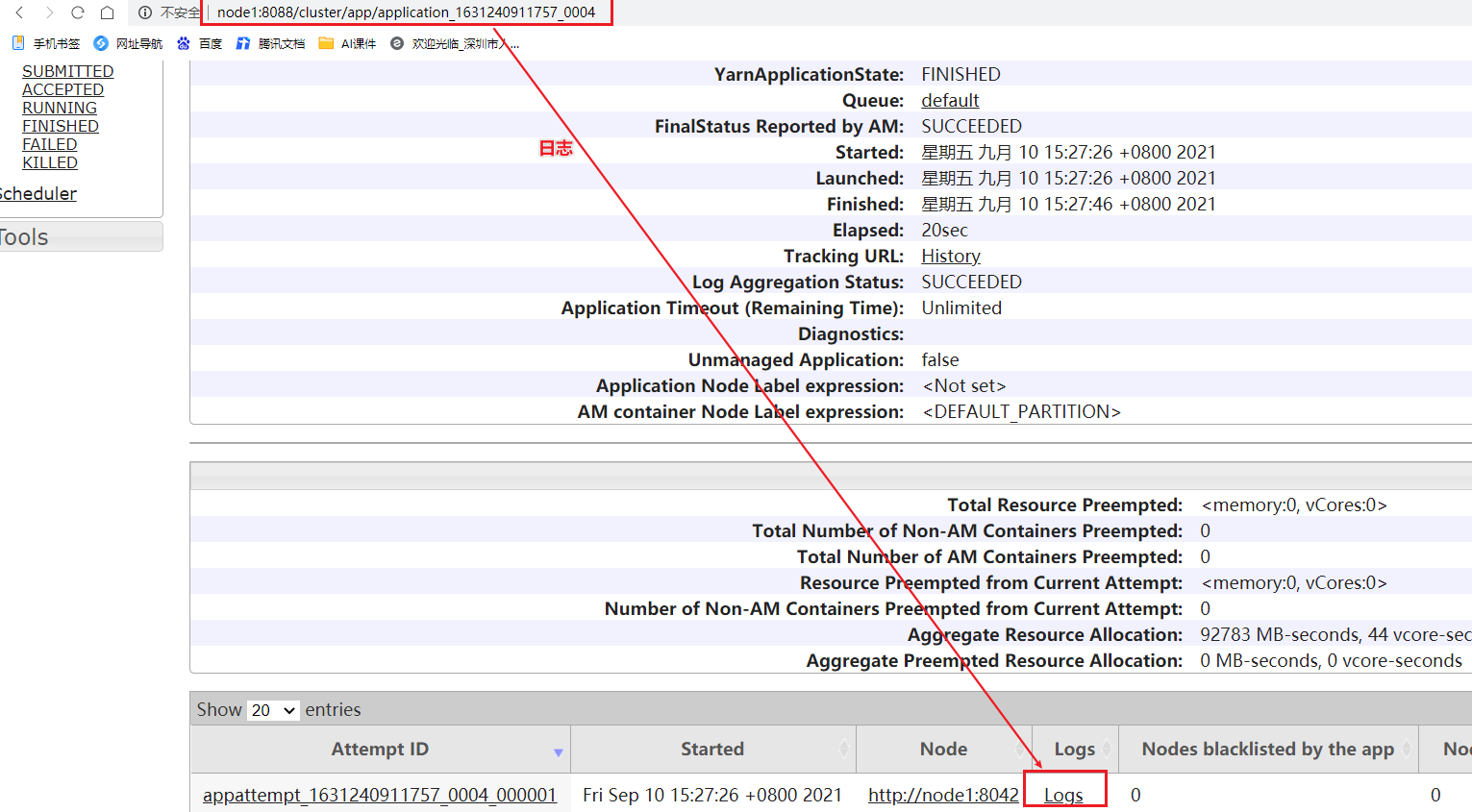
Task: Open appattempt_1631240911757_0004_000001 link
Action: point(380,795)
